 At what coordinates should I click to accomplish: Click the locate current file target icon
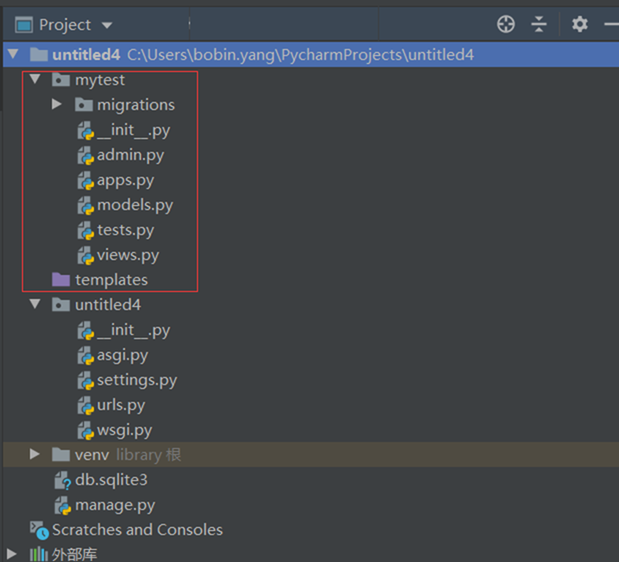pos(506,24)
